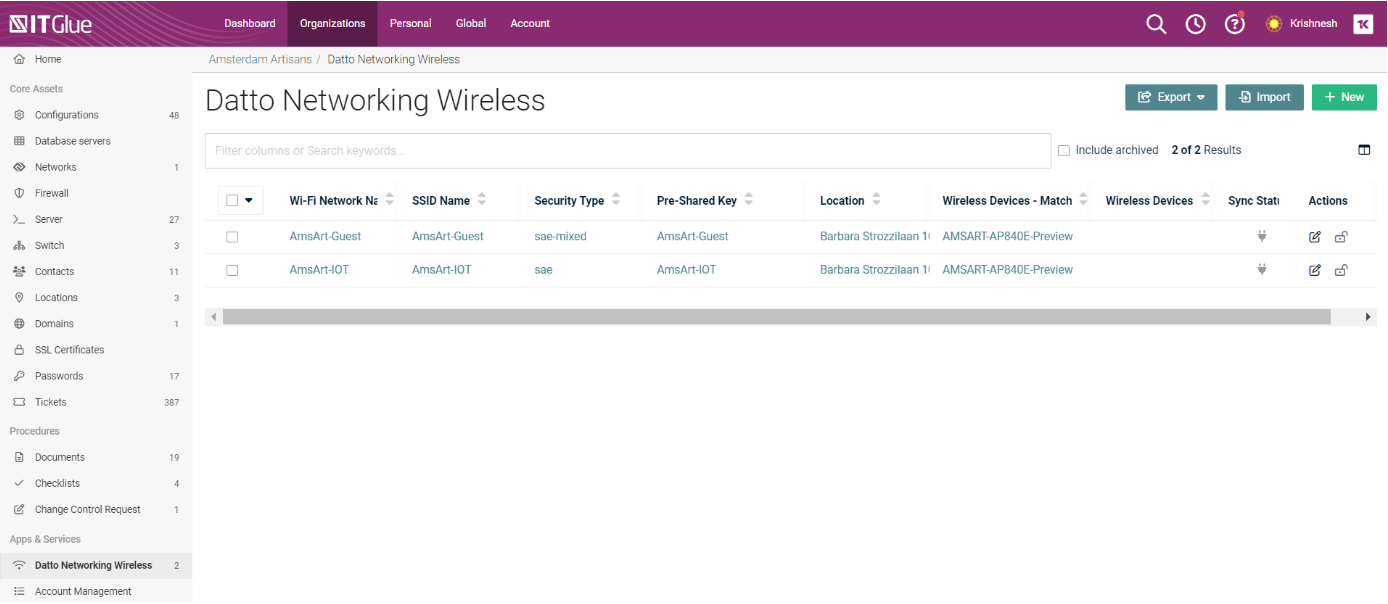Sort by Wireless Devices - Match column arrows

tap(1083, 200)
